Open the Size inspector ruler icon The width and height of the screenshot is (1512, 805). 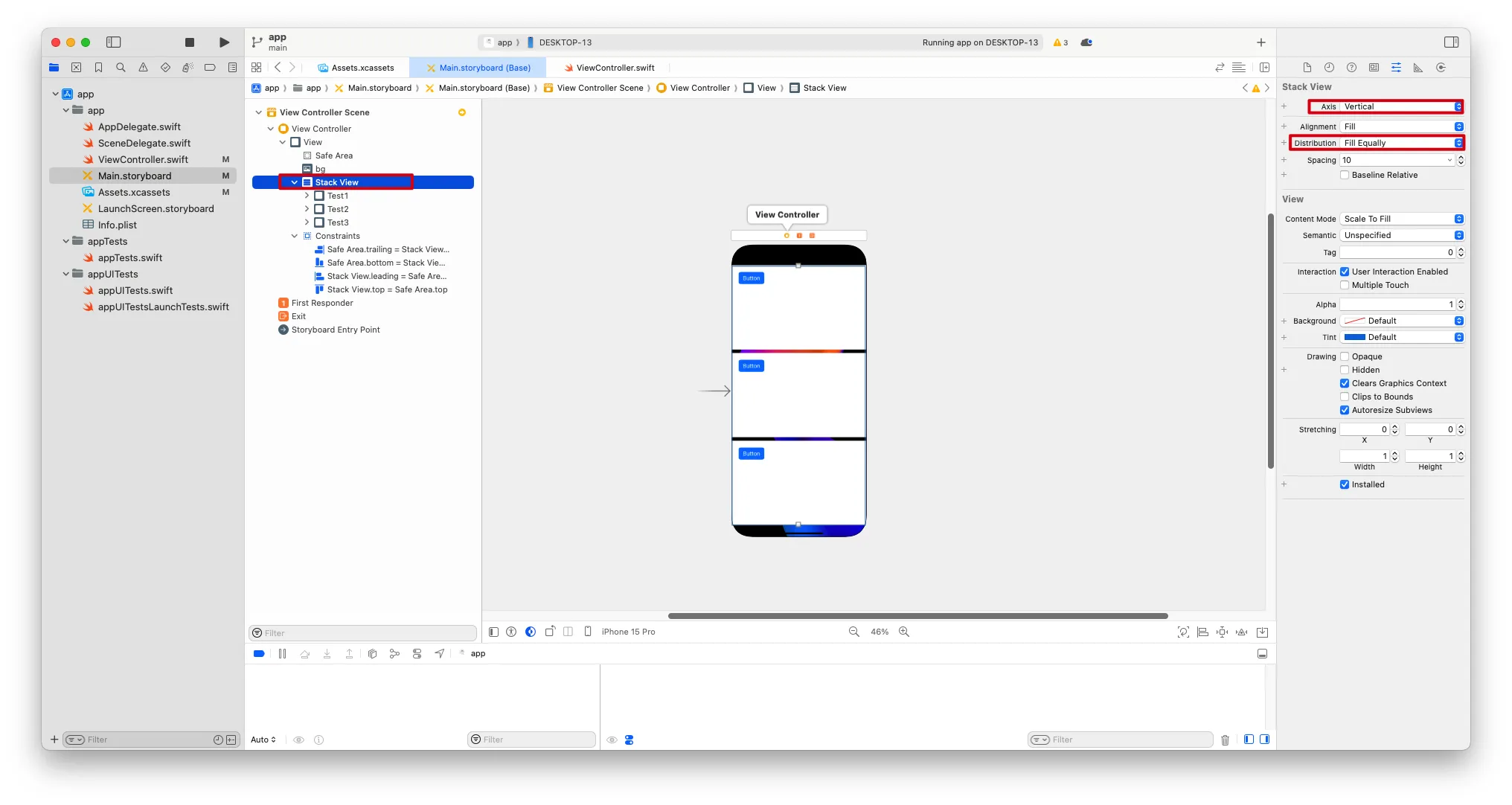coord(1418,68)
